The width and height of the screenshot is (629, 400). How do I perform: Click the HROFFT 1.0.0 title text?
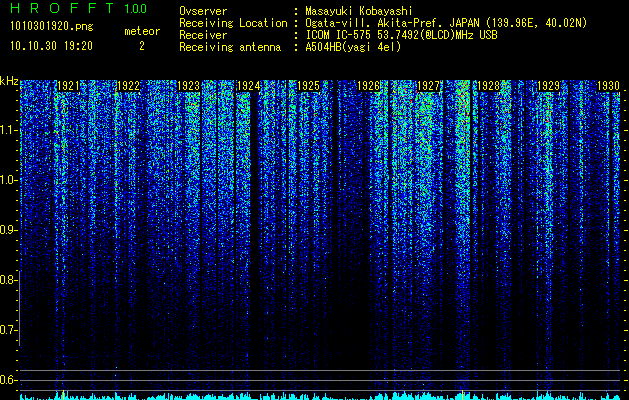79,8
